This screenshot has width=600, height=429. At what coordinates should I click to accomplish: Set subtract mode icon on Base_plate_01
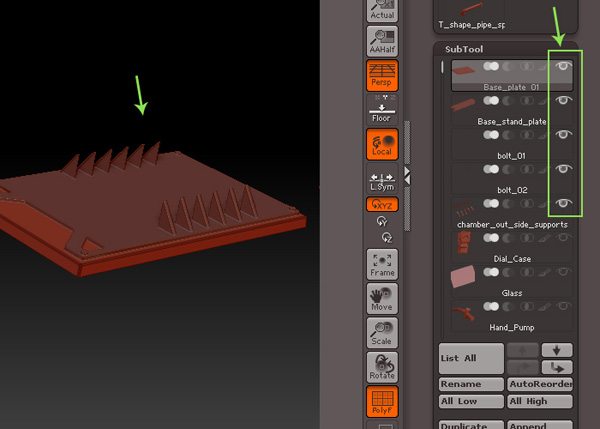(x=508, y=67)
